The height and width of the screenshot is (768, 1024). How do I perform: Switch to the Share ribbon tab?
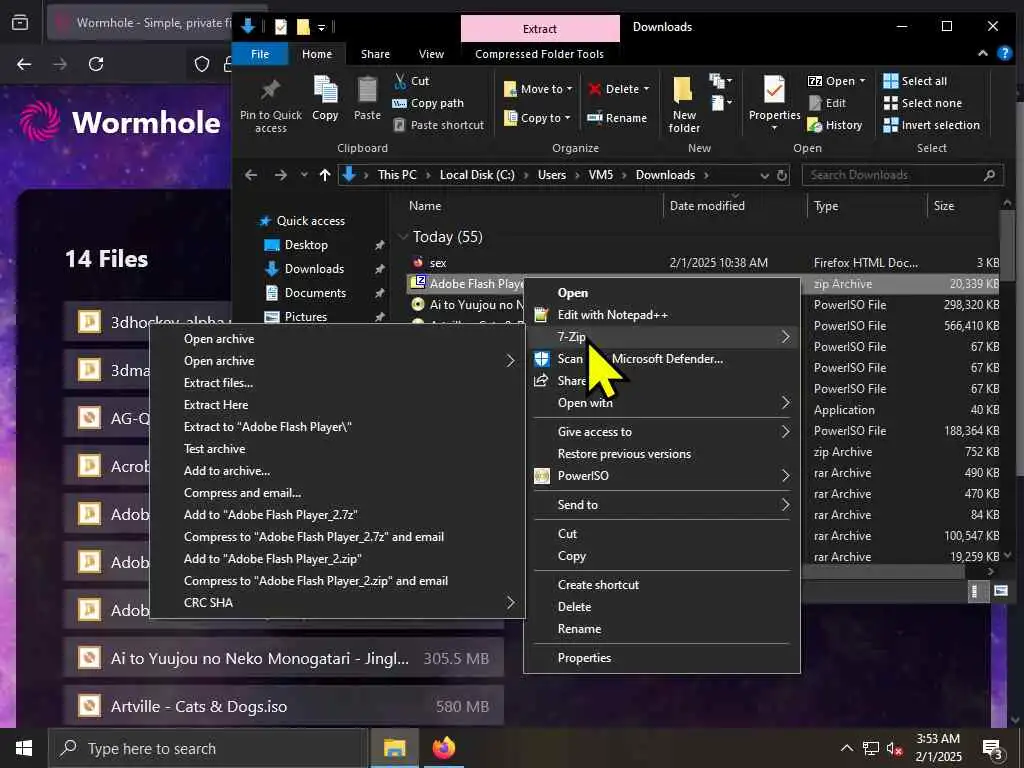[x=375, y=54]
